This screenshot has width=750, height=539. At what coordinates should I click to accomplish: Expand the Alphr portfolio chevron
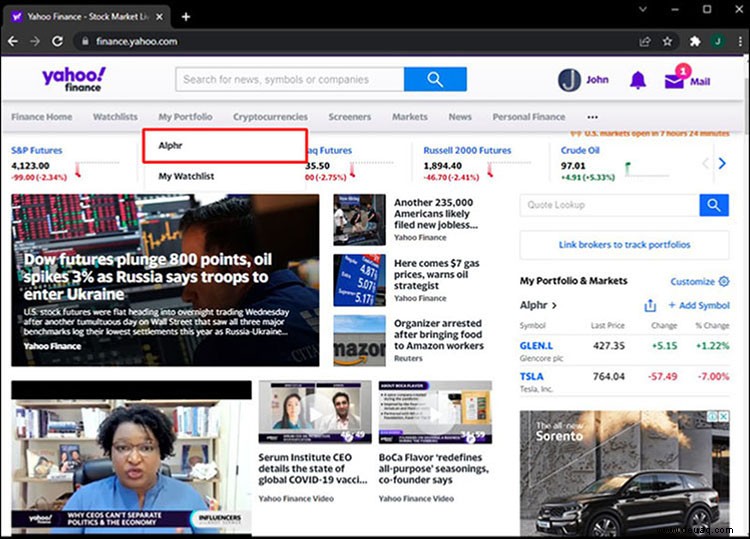[554, 305]
